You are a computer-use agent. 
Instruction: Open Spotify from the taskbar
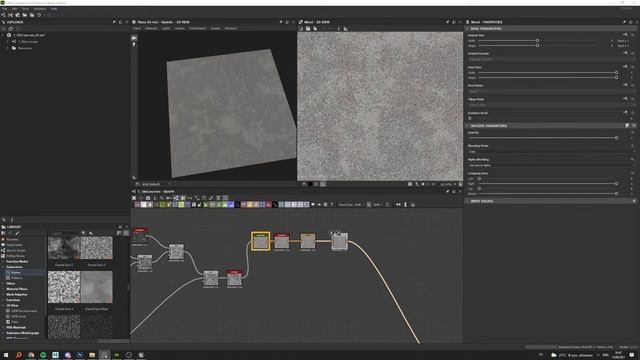pyautogui.click(x=43, y=355)
